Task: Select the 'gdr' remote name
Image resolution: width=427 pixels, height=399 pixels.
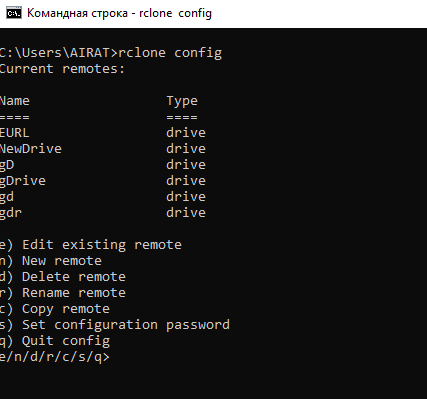Action: (x=11, y=213)
